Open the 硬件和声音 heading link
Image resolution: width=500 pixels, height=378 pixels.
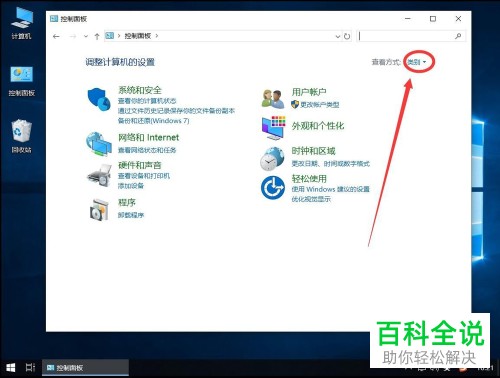click(x=140, y=165)
